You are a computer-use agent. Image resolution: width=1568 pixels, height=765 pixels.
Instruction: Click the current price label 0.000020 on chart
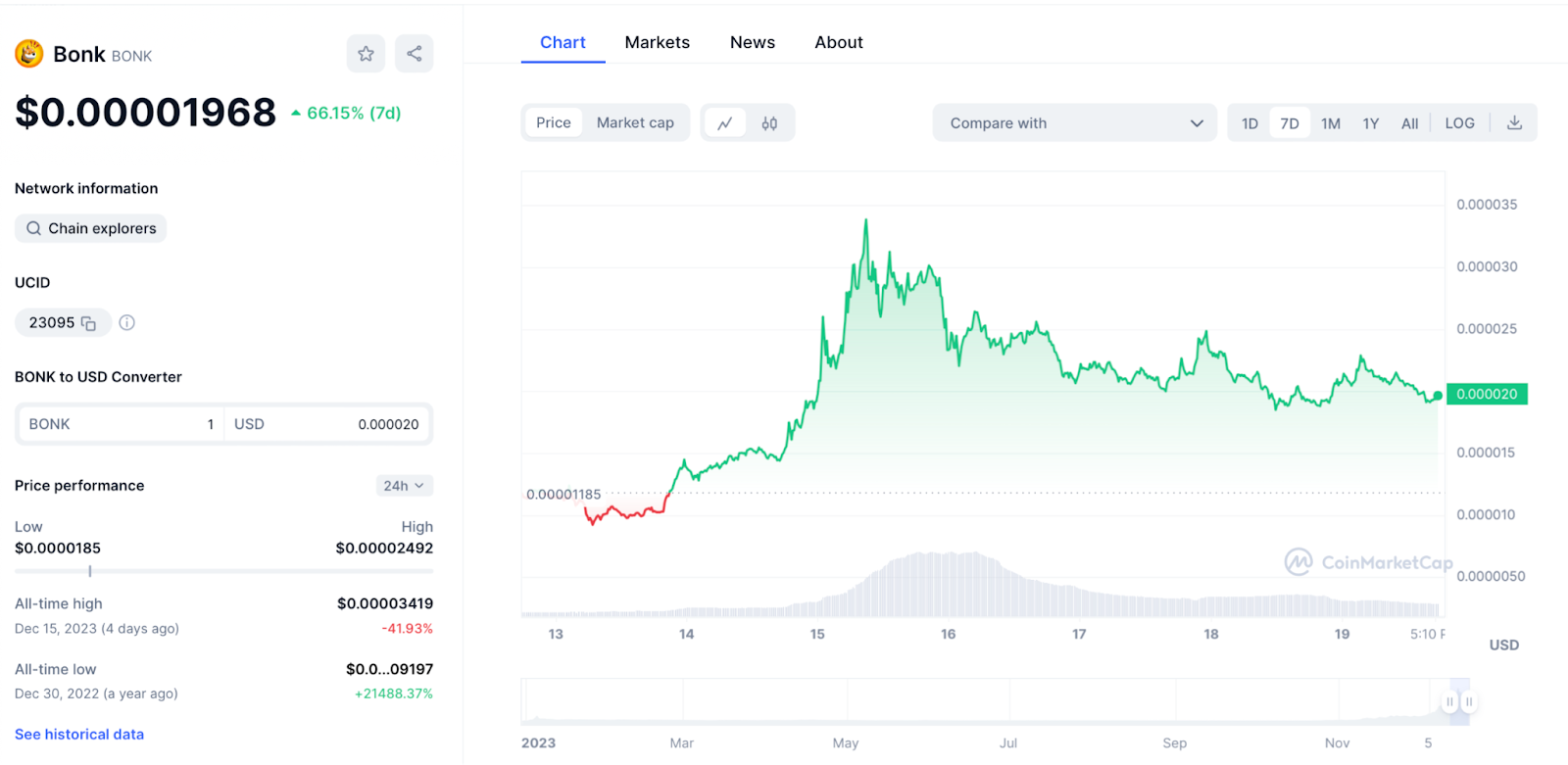point(1487,394)
